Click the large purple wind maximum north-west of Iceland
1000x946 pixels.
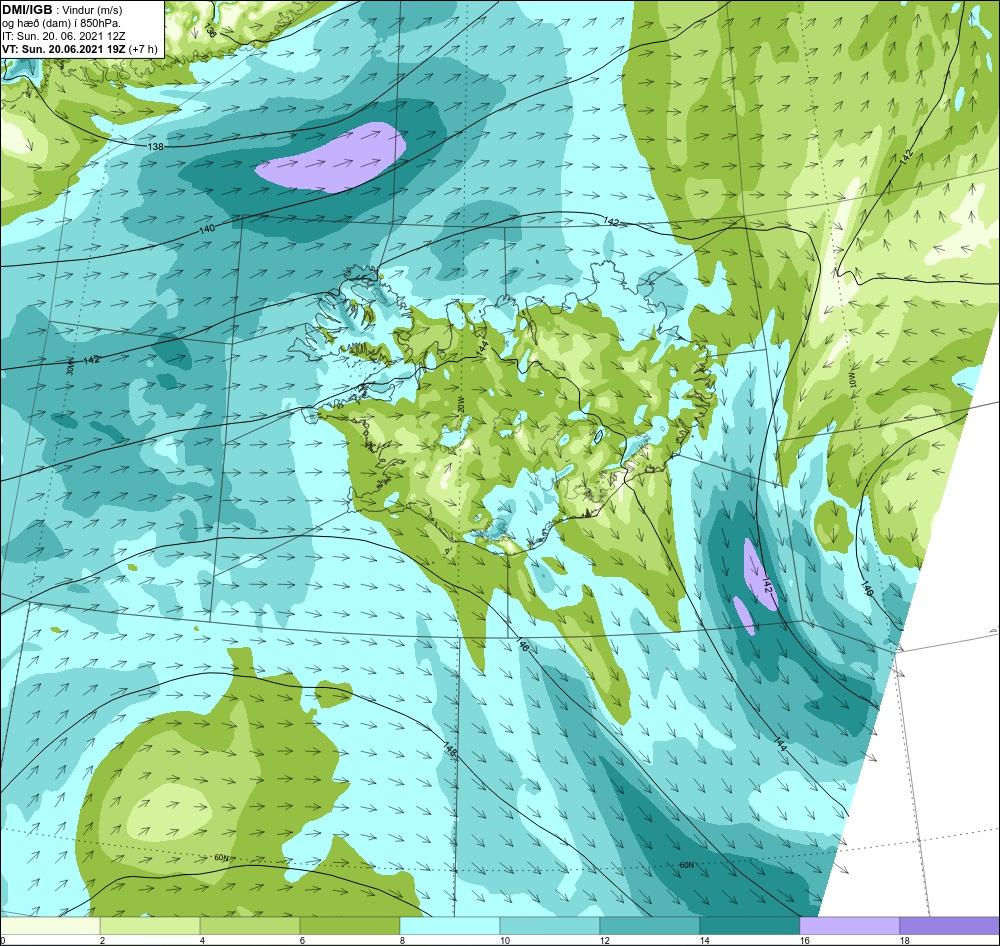[332, 158]
